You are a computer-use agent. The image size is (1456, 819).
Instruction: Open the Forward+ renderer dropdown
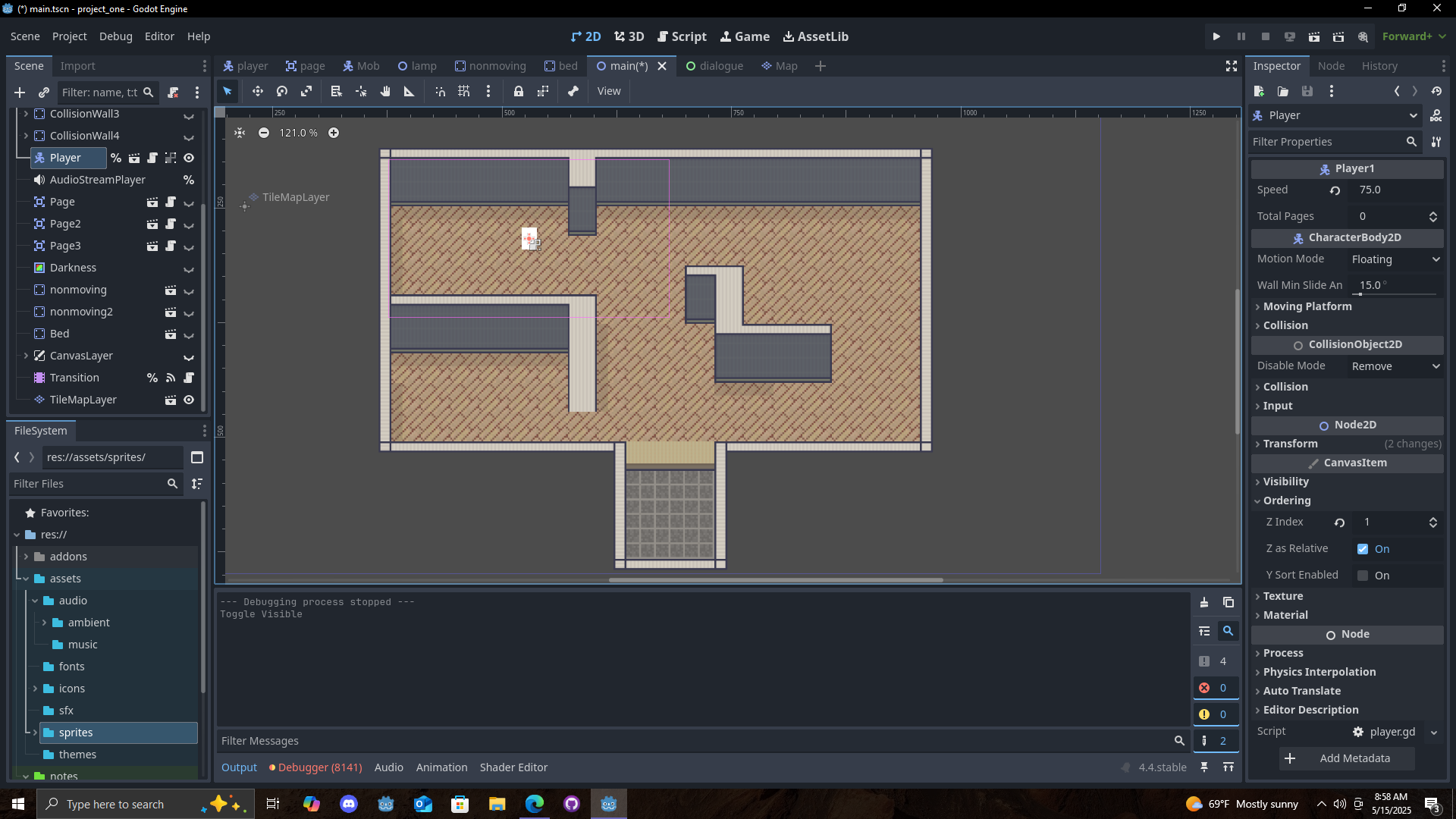pos(1414,36)
